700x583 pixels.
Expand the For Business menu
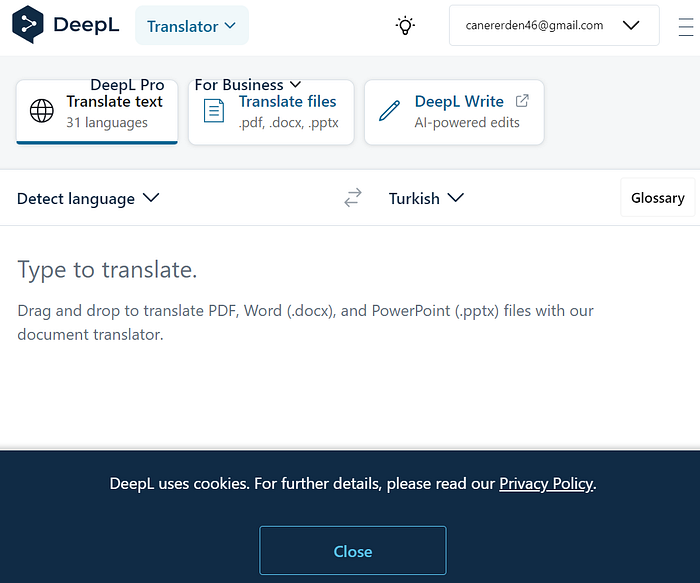[x=248, y=84]
